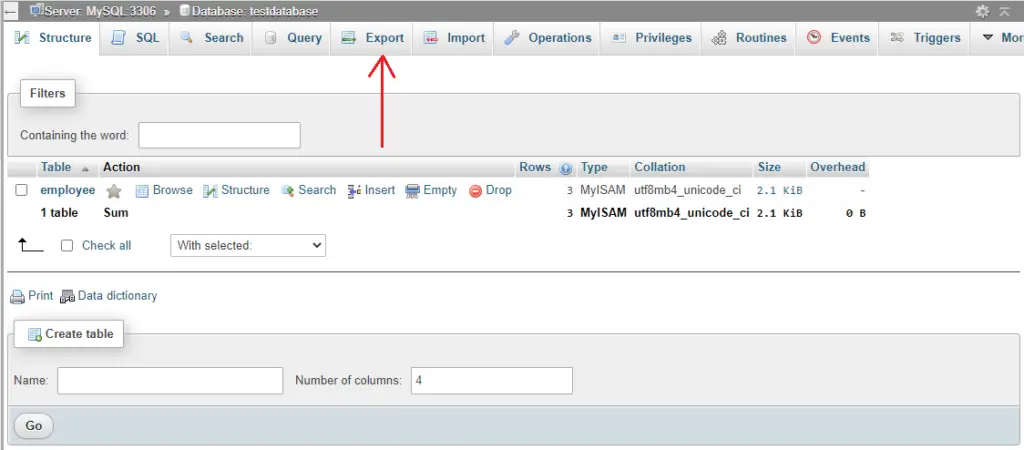Click the Import tab icon
The height and width of the screenshot is (450, 1024).
(430, 38)
